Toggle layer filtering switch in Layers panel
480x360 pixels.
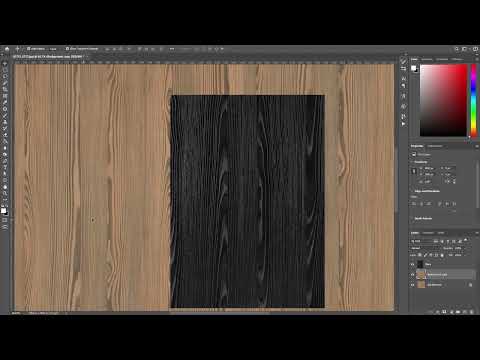tap(465, 240)
